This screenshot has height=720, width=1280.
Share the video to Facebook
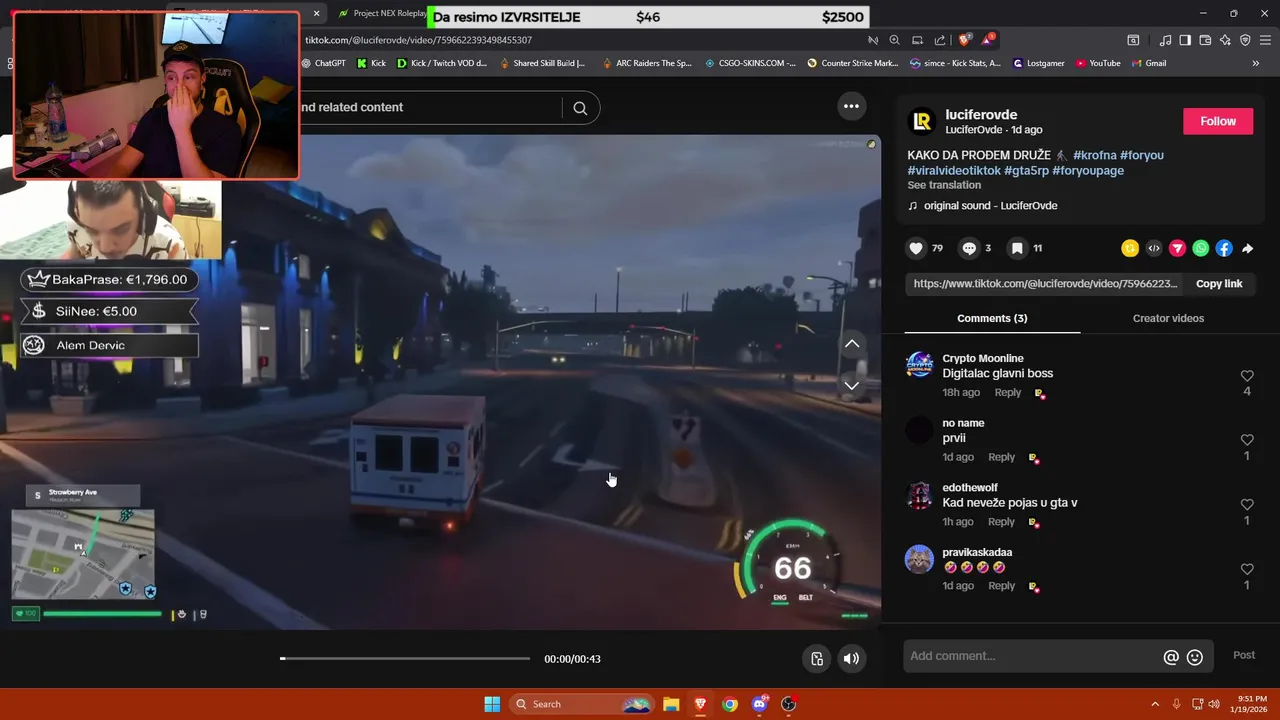[x=1224, y=248]
